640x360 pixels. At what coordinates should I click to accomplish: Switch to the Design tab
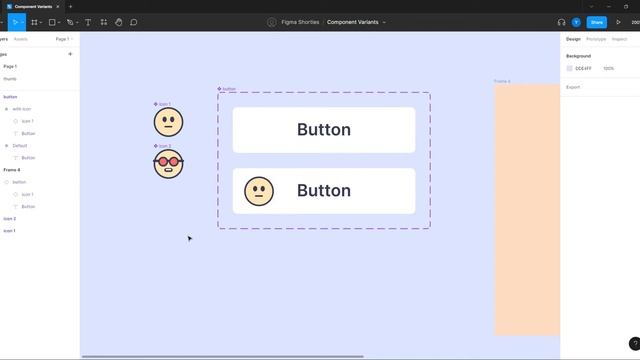coord(573,39)
